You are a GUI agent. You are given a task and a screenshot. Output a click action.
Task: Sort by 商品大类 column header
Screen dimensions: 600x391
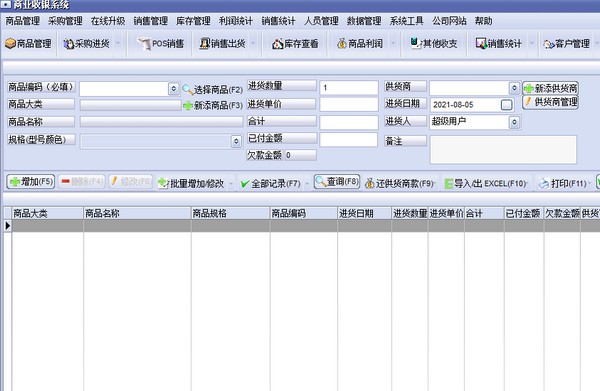tap(47, 213)
